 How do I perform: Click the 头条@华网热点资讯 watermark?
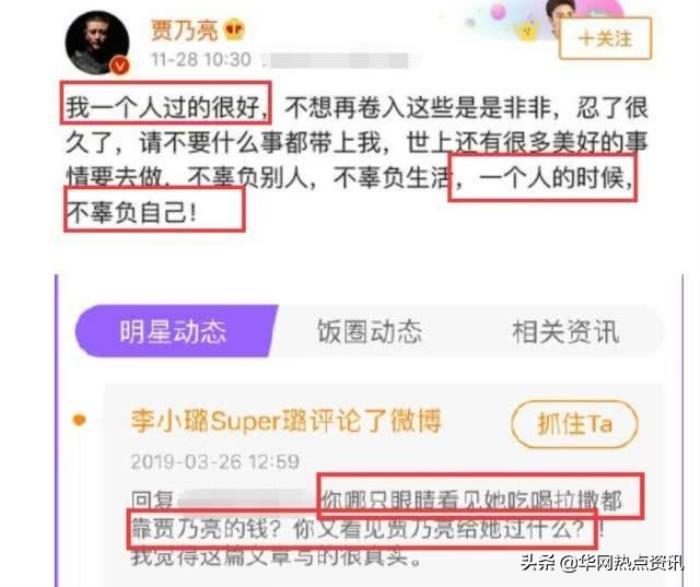(x=602, y=562)
